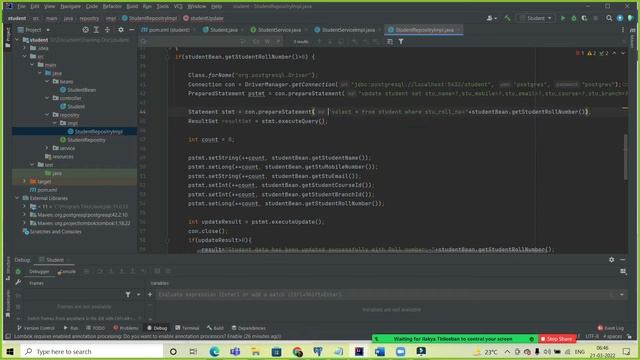Build project with the hammer icon
640x360 pixels.
pyautogui.click(x=507, y=18)
